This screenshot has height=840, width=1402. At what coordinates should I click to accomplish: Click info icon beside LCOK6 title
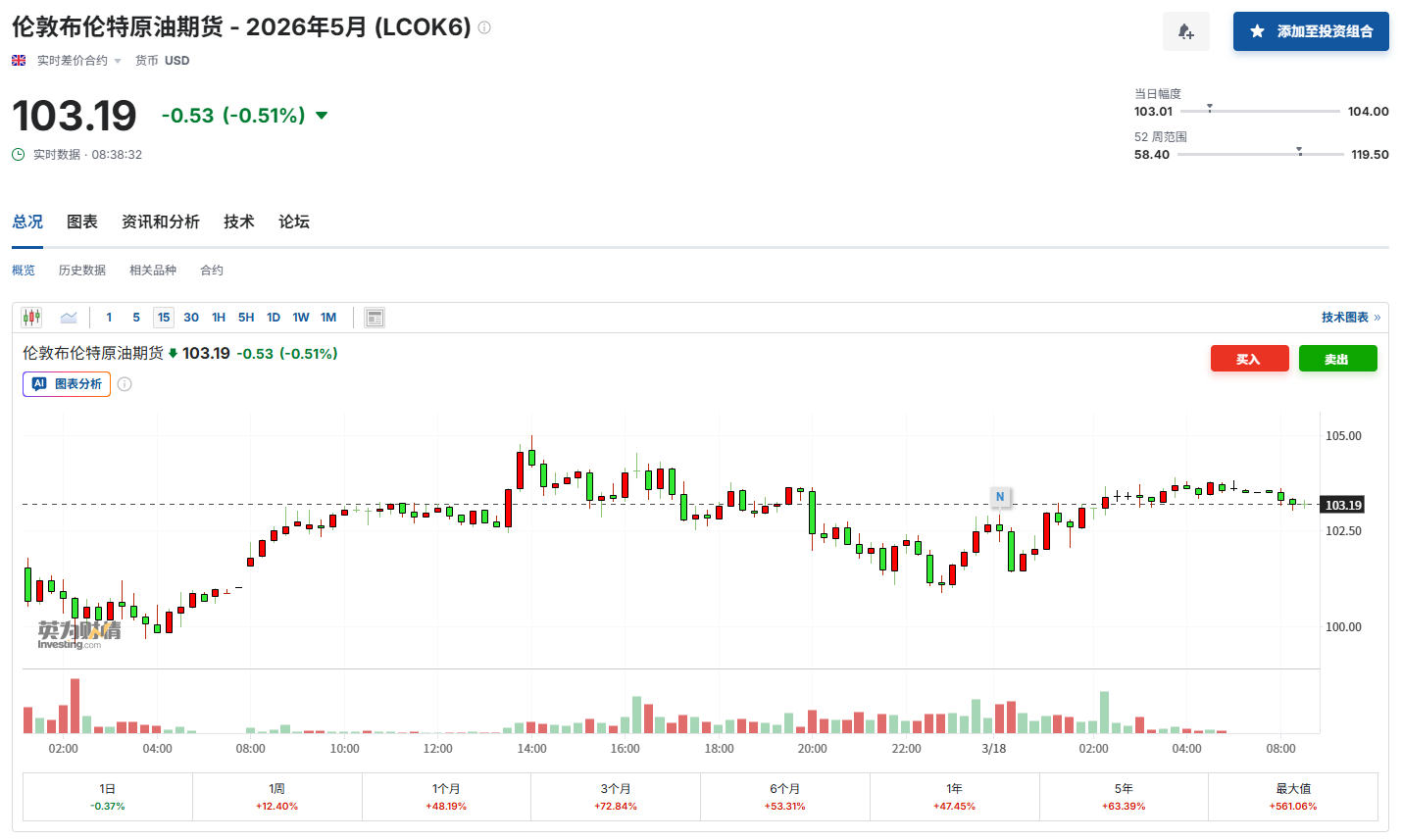[x=484, y=27]
